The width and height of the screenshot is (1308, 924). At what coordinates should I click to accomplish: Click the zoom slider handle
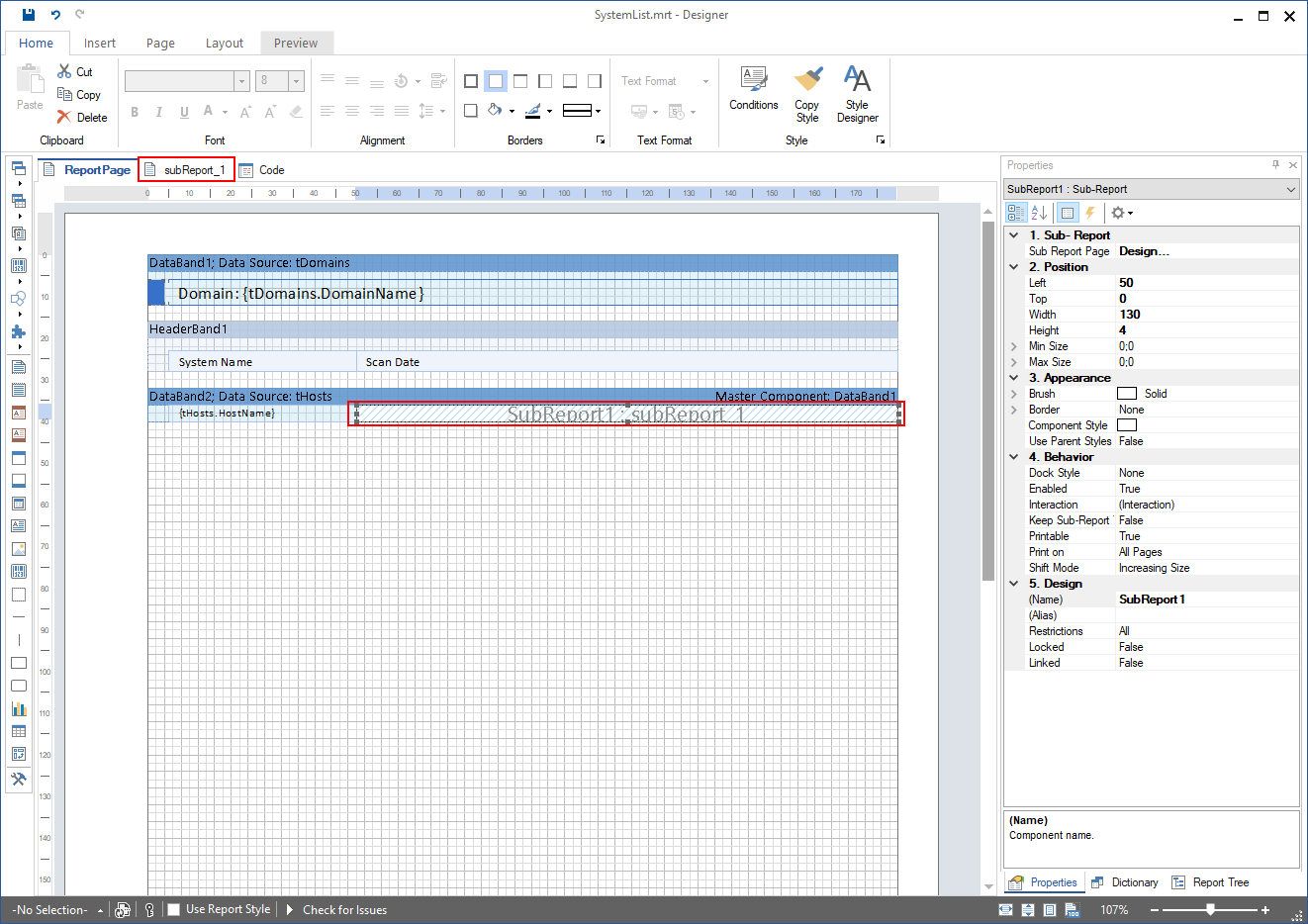pyautogui.click(x=1210, y=909)
